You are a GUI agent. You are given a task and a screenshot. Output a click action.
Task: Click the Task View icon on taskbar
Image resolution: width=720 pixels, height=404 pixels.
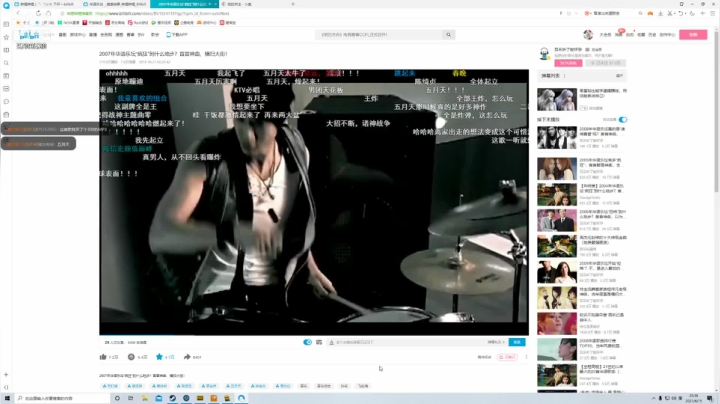coord(130,398)
